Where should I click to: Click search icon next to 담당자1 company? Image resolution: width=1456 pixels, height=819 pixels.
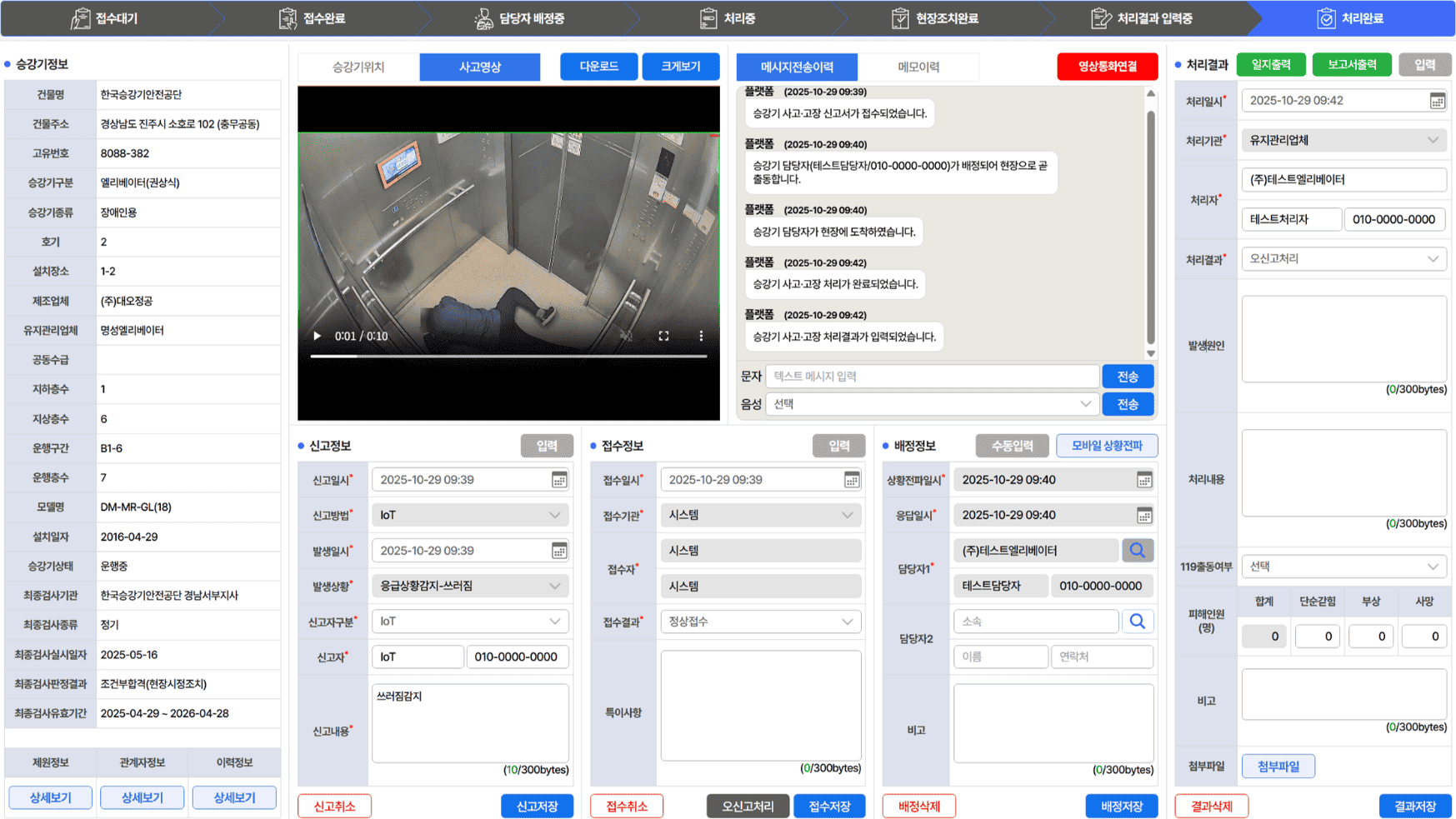(1138, 550)
